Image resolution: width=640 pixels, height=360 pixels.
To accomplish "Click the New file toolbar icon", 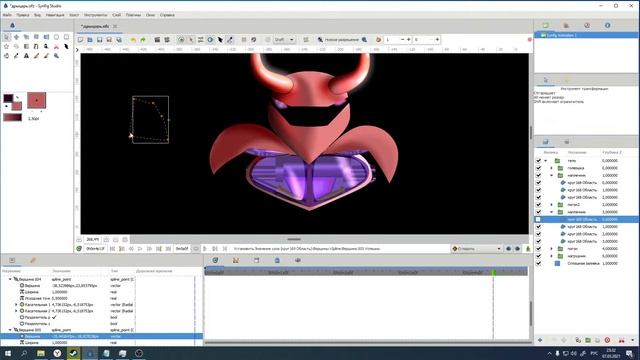I will [x=80, y=40].
